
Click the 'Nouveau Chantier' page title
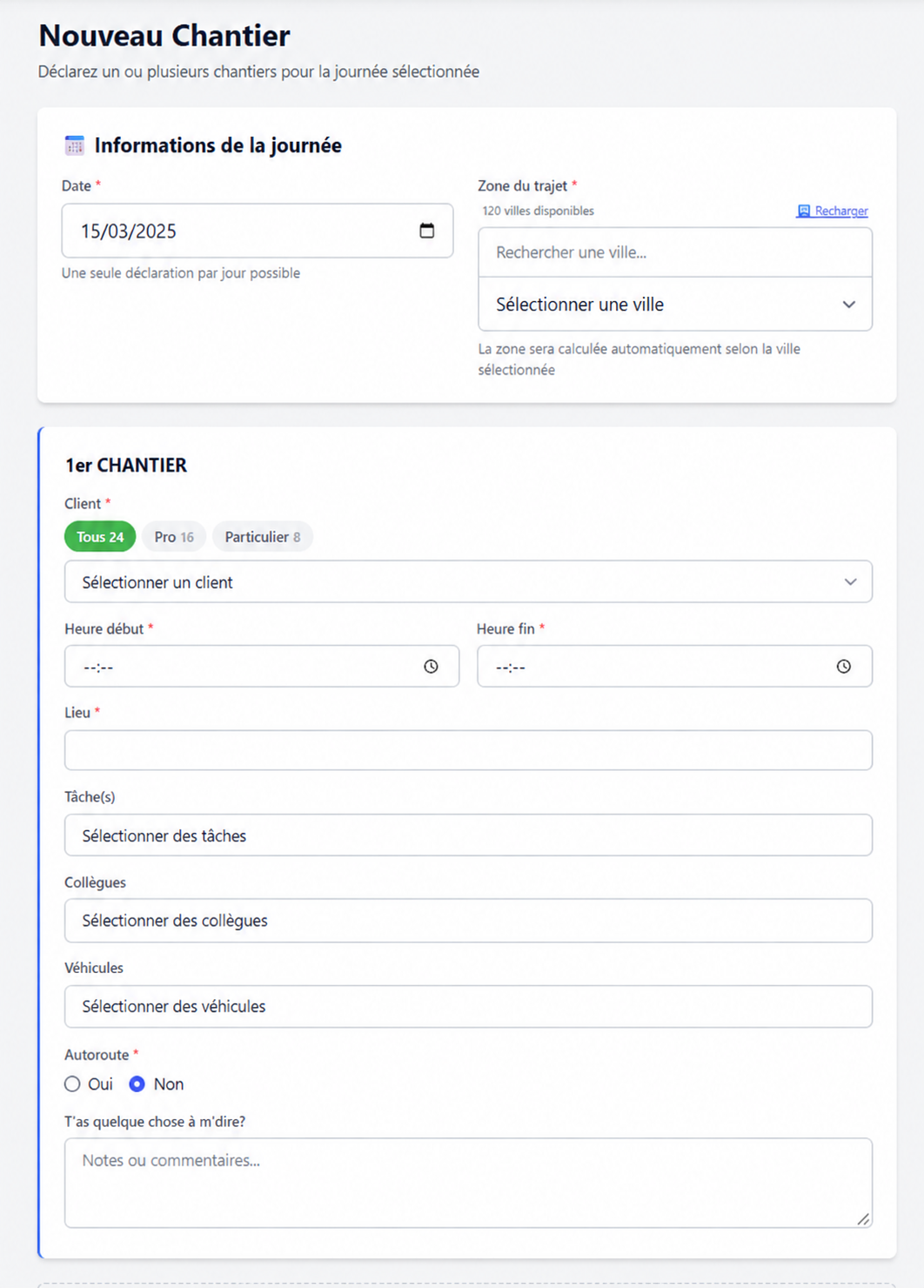pyautogui.click(x=164, y=36)
